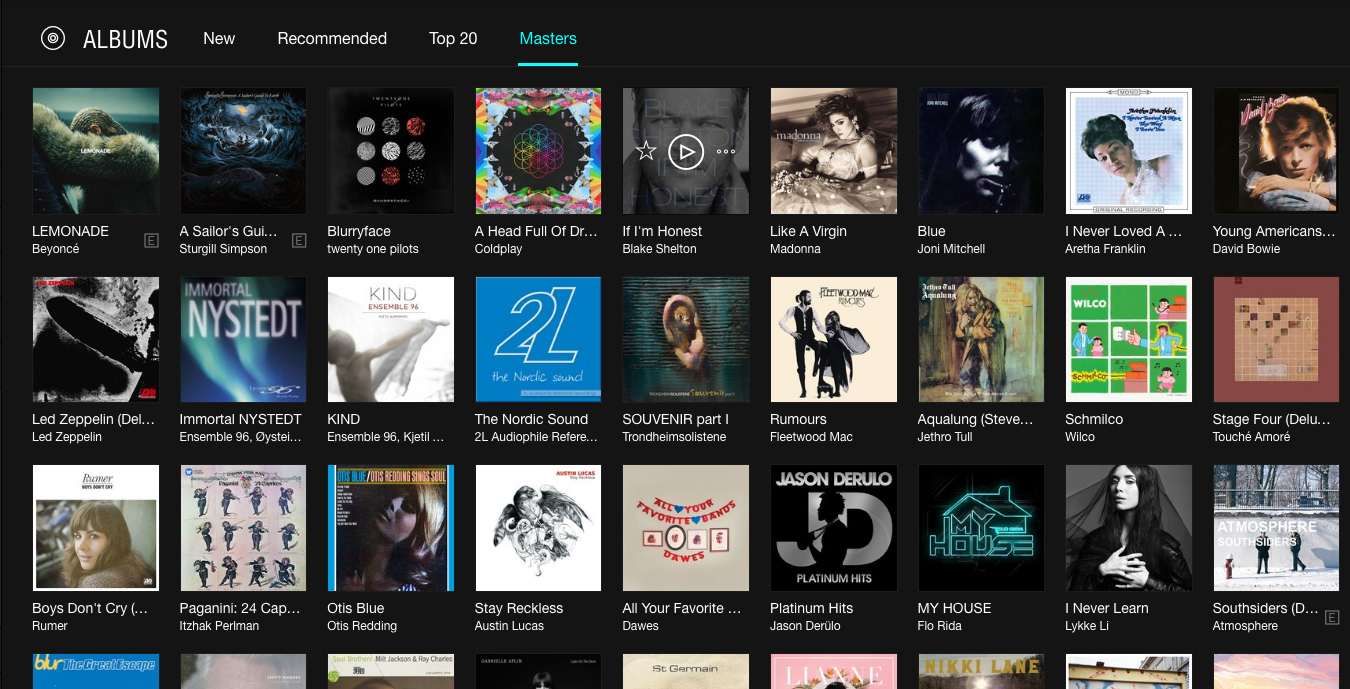This screenshot has height=689, width=1350.
Task: Select the Masters tab
Action: click(x=548, y=38)
